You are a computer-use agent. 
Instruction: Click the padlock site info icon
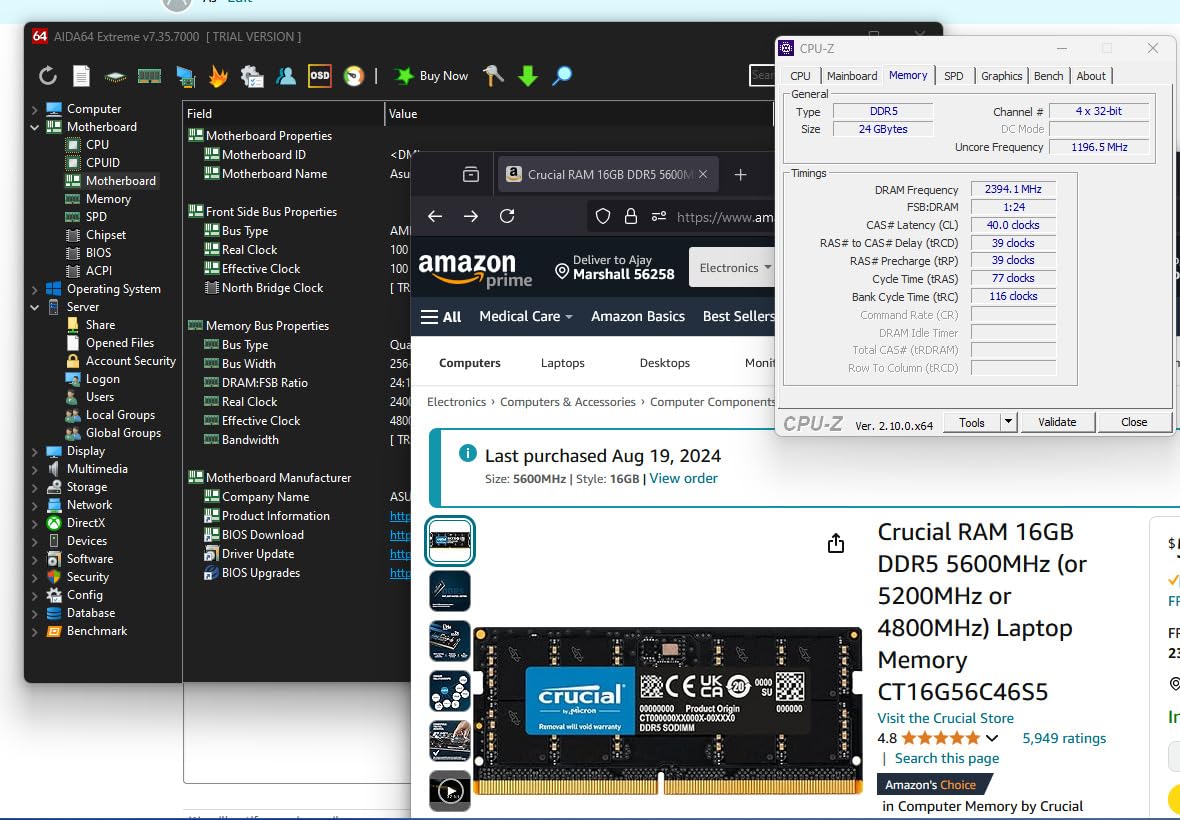coord(631,217)
